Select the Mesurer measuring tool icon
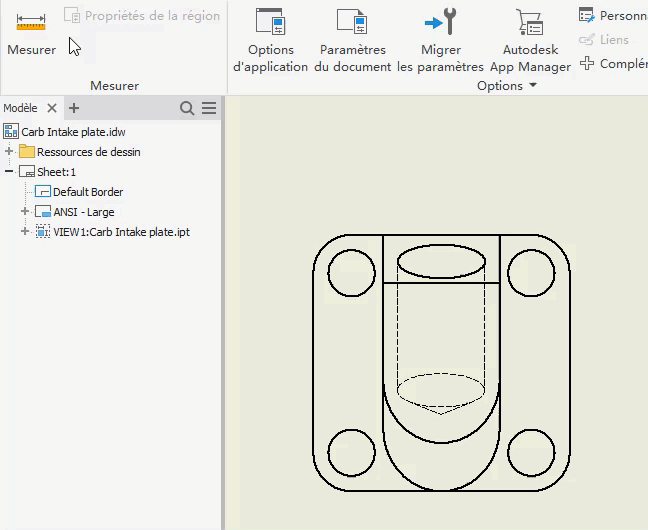The height and width of the screenshot is (530, 648). click(31, 21)
